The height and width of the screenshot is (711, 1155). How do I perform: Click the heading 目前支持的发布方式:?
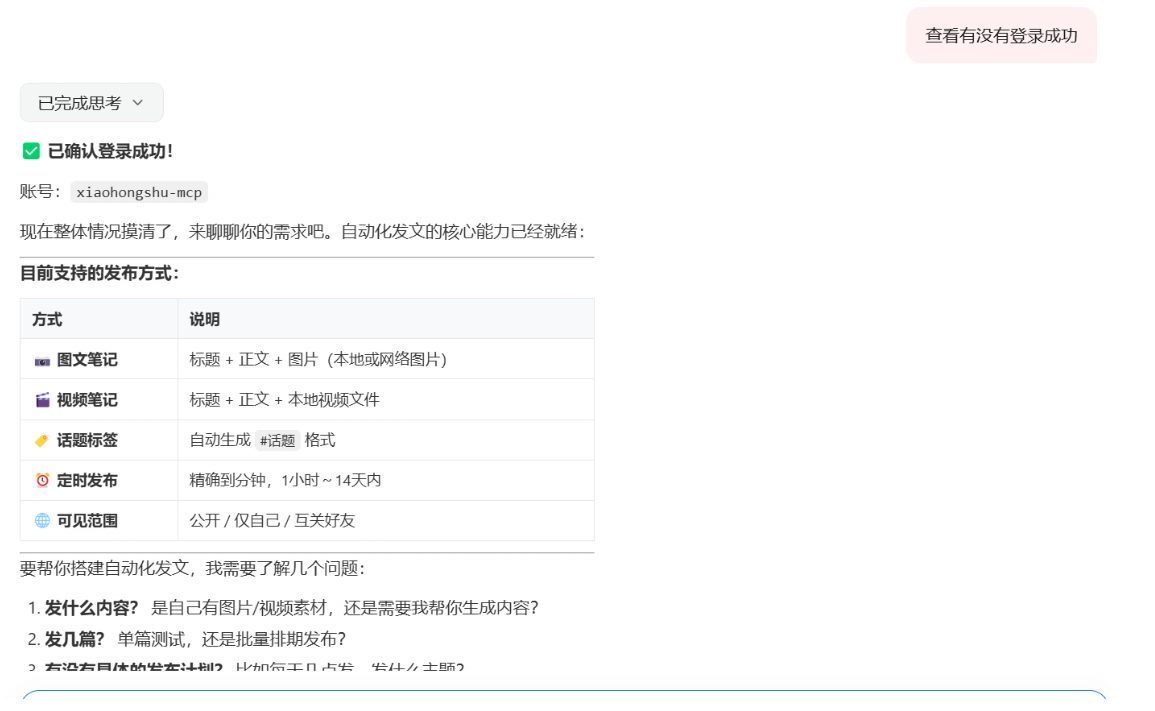coord(99,273)
